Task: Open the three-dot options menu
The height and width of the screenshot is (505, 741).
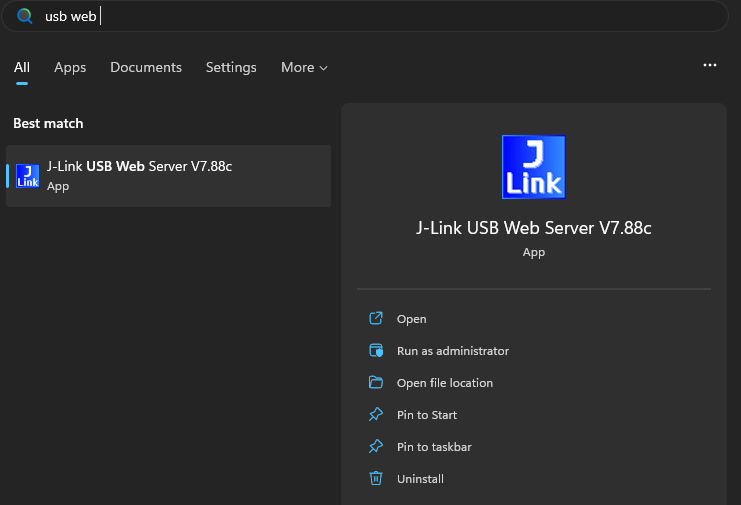Action: coord(710,65)
